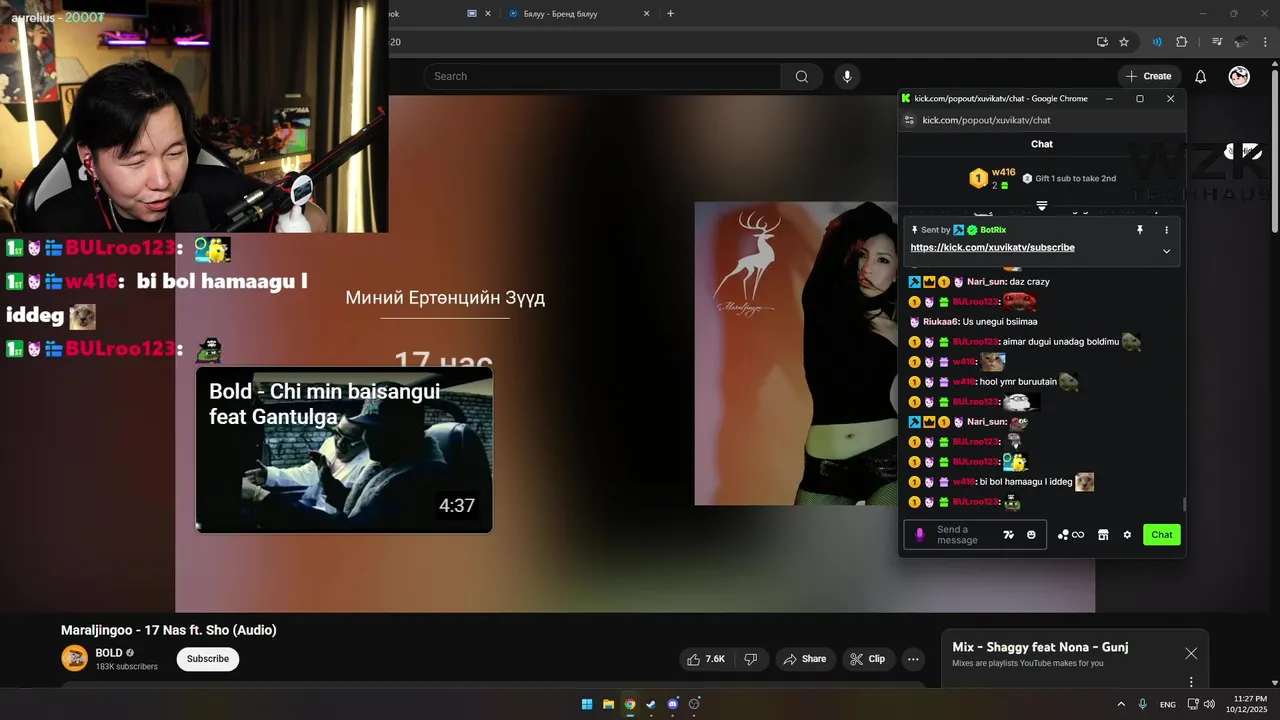Viewport: 1280px width, 720px height.
Task: Unpin the BotRix message with pin icon
Action: click(x=1139, y=230)
